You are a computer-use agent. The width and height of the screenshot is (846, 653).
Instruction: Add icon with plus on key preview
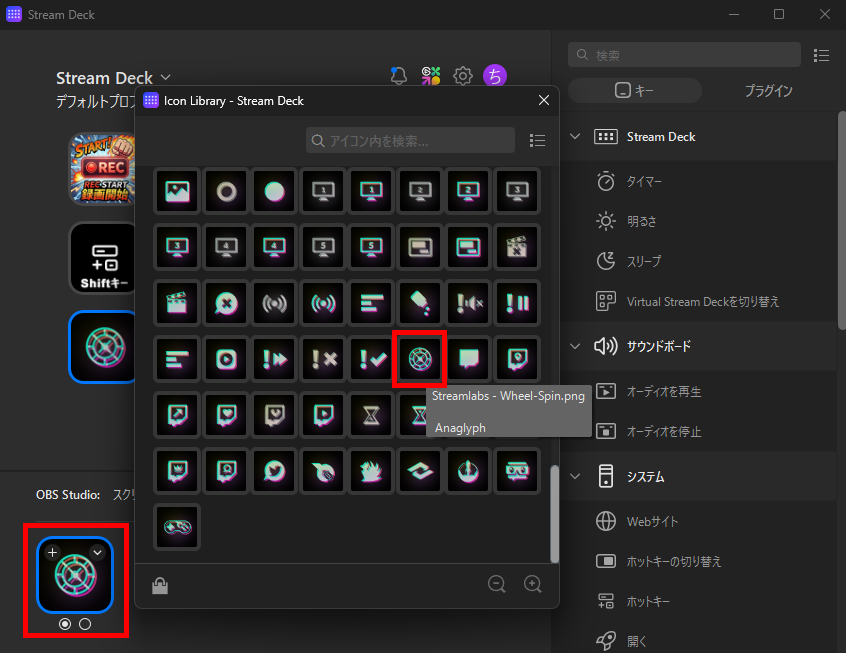click(52, 552)
